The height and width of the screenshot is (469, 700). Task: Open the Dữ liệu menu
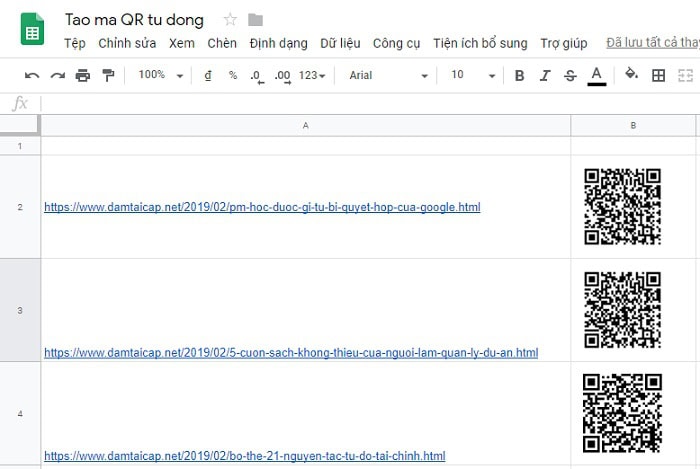pyautogui.click(x=340, y=43)
